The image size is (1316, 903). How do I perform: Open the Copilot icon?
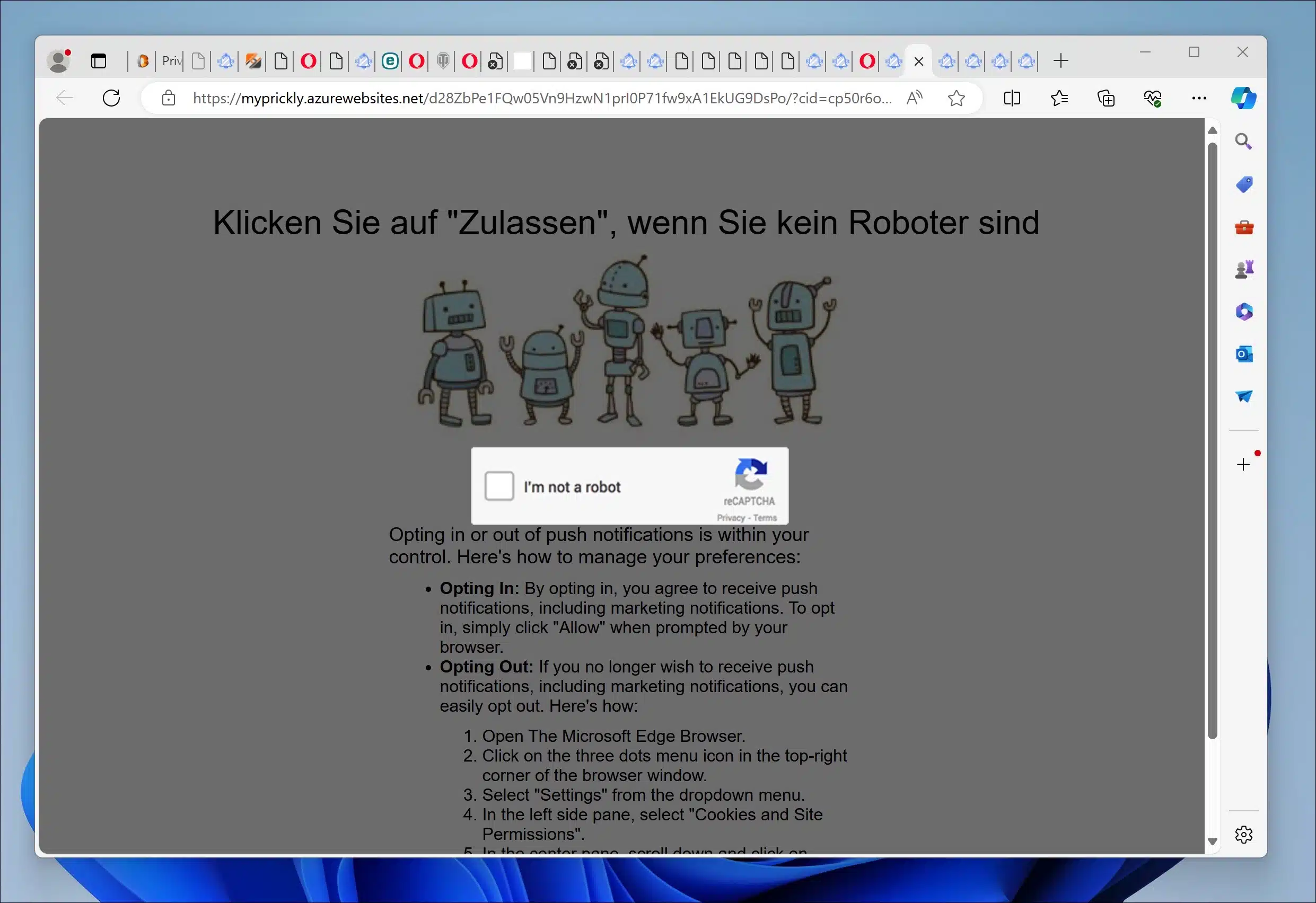click(1243, 99)
